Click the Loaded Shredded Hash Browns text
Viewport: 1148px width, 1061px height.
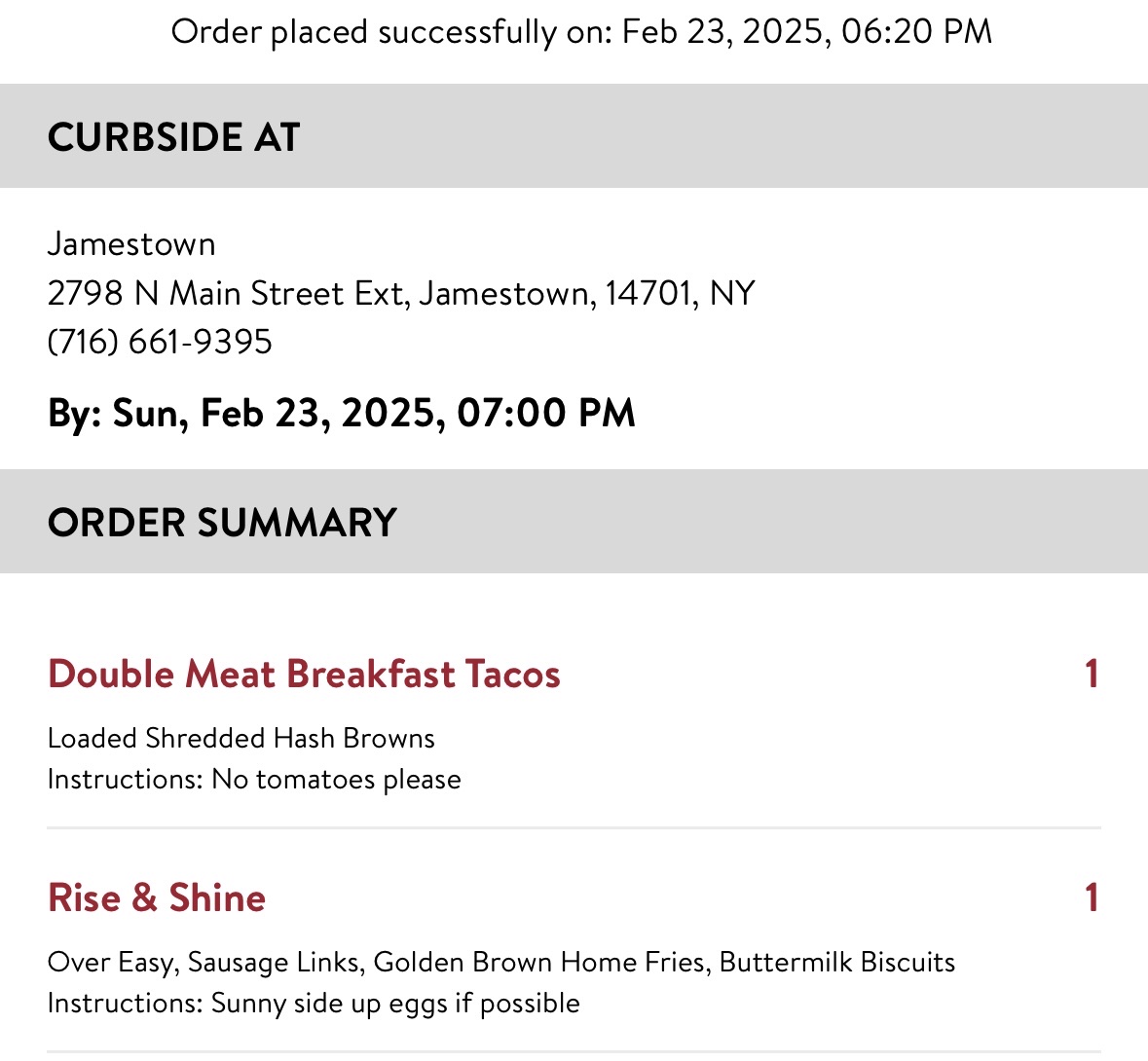[x=241, y=738]
